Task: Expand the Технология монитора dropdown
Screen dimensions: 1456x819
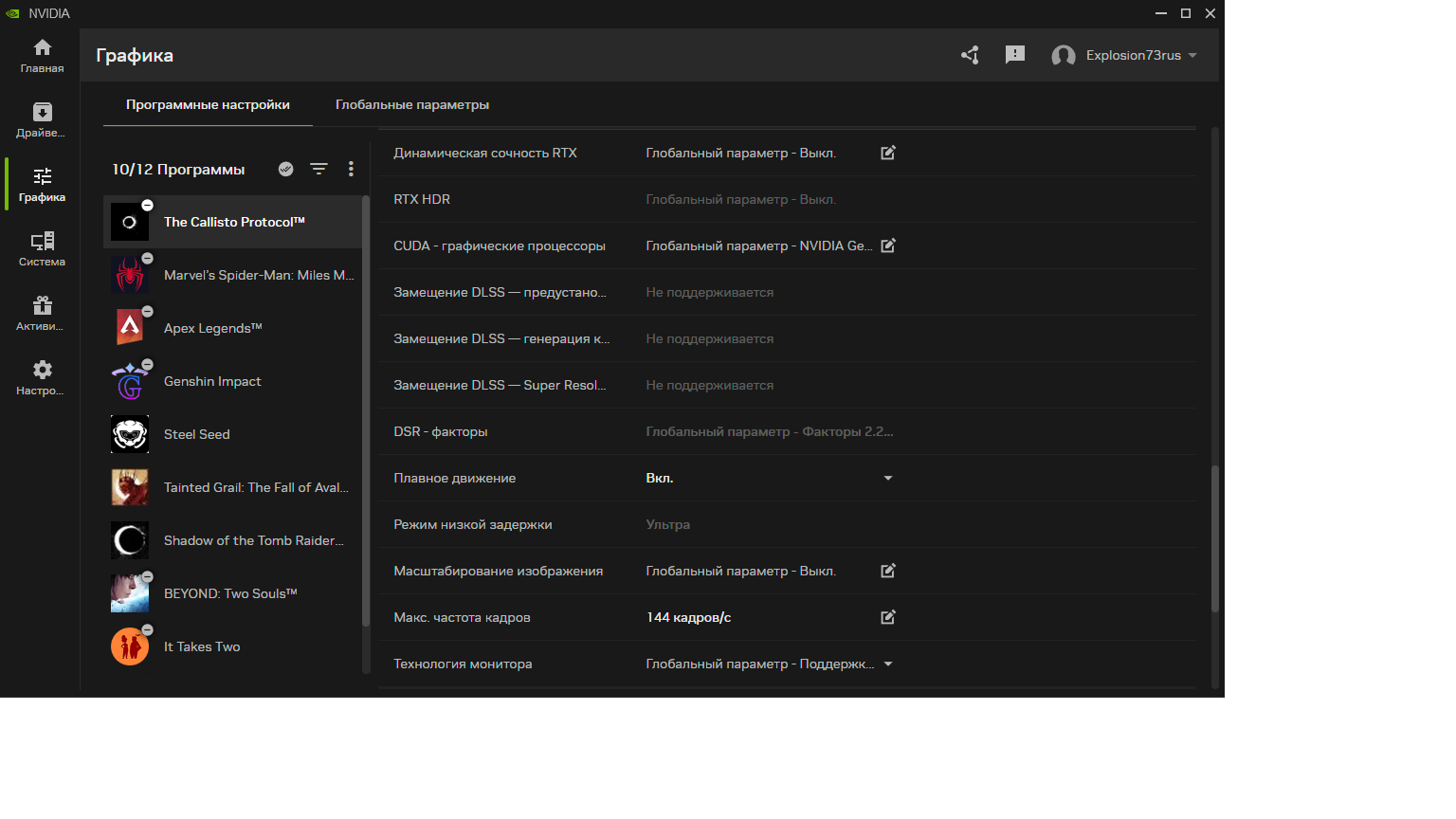Action: [x=888, y=664]
